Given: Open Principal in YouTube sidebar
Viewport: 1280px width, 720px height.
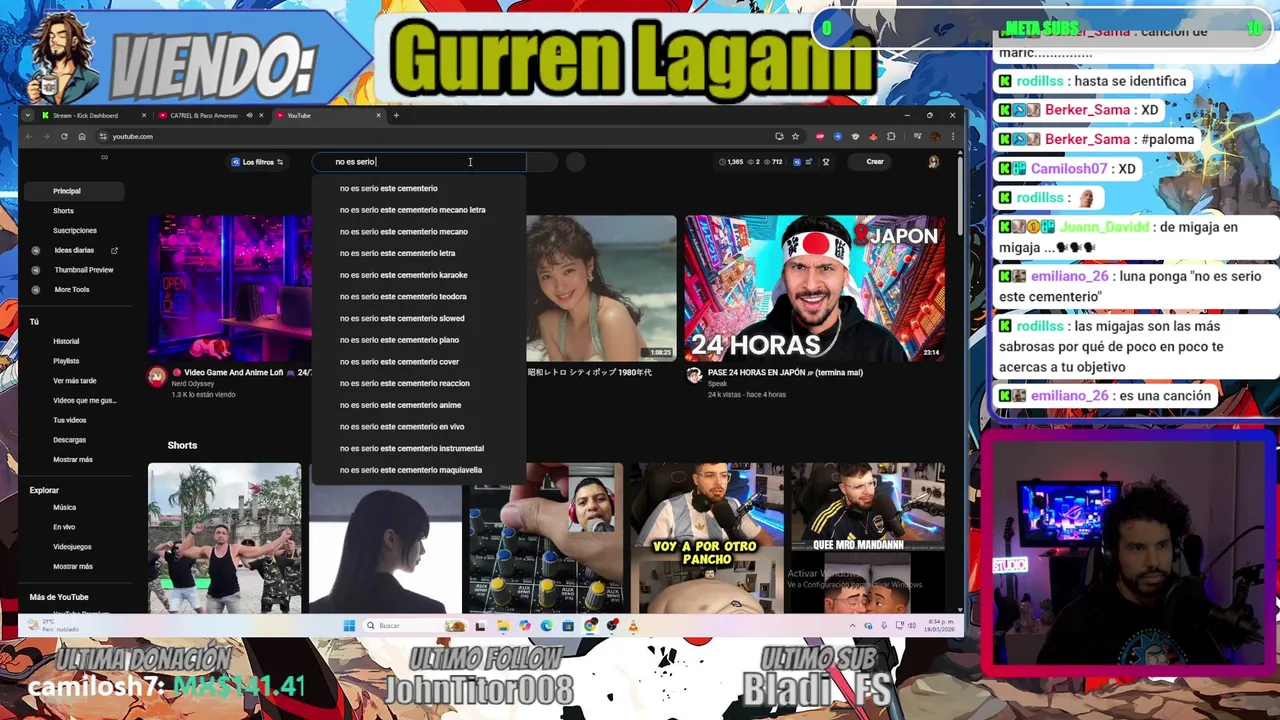Looking at the screenshot, I should [75, 191].
